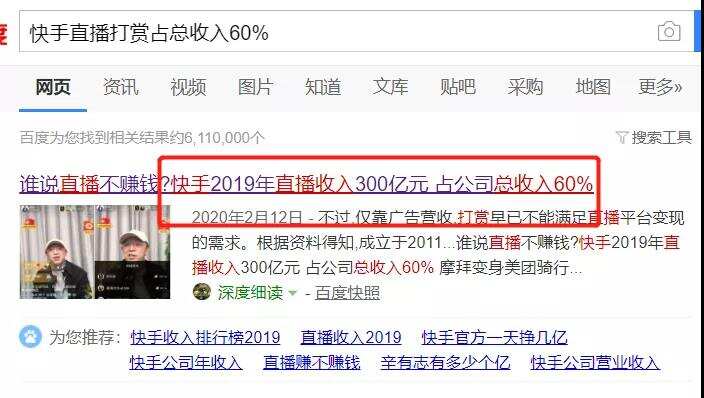Open the 知道 tab
This screenshot has width=704, height=398.
tap(323, 87)
